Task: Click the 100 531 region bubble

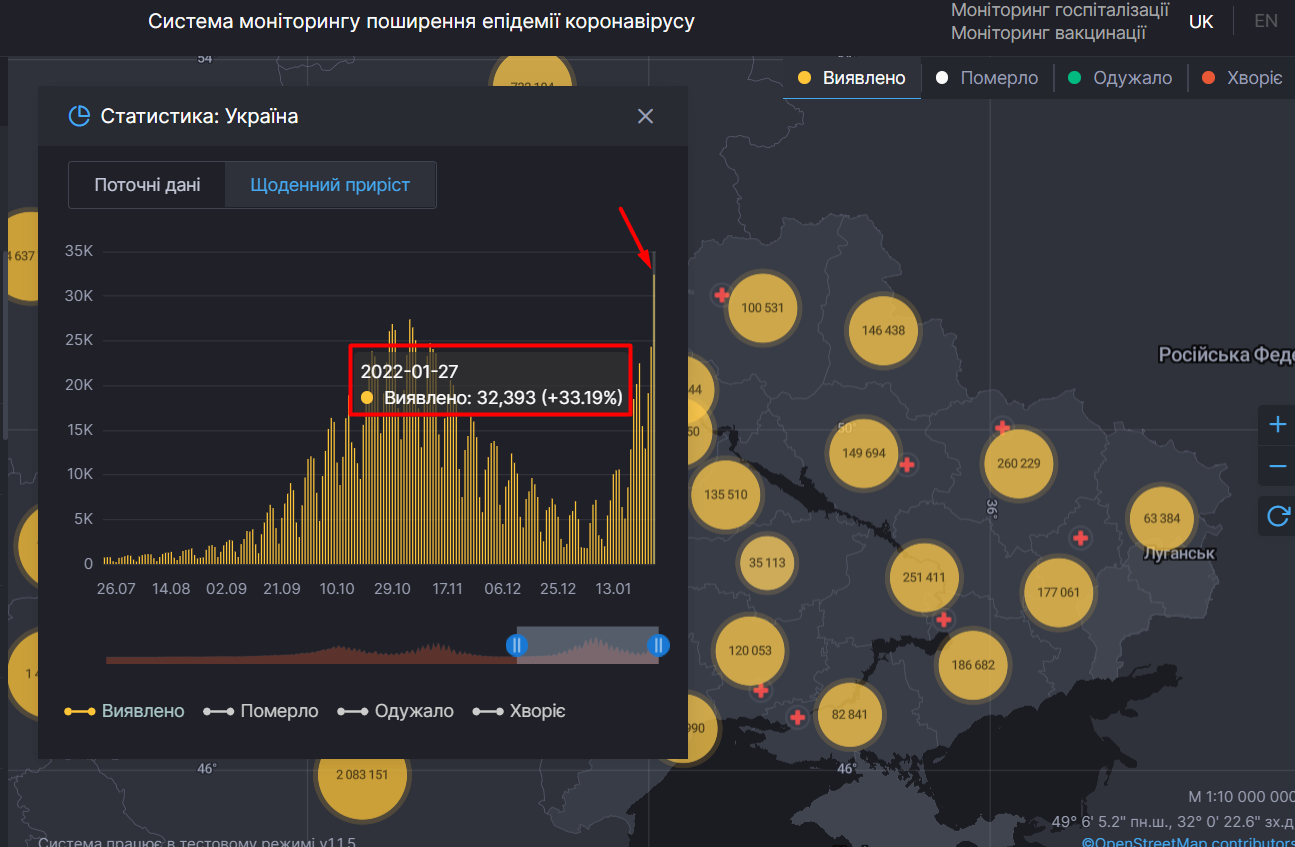Action: [x=763, y=308]
